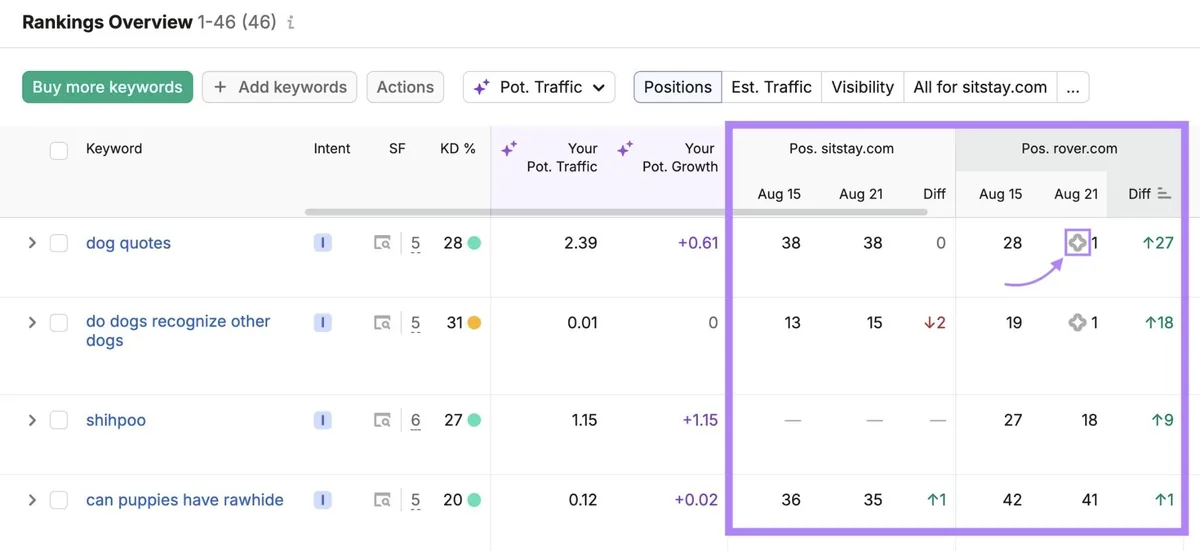Click the Buy more keywords button
This screenshot has width=1200, height=551.
107,87
